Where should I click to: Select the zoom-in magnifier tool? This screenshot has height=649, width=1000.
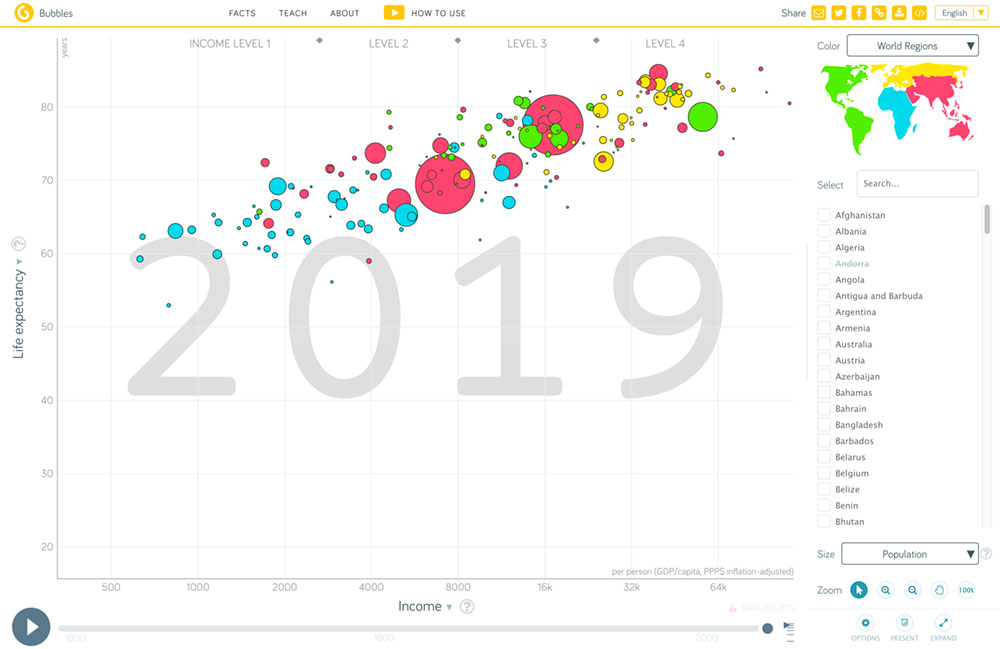tap(889, 590)
